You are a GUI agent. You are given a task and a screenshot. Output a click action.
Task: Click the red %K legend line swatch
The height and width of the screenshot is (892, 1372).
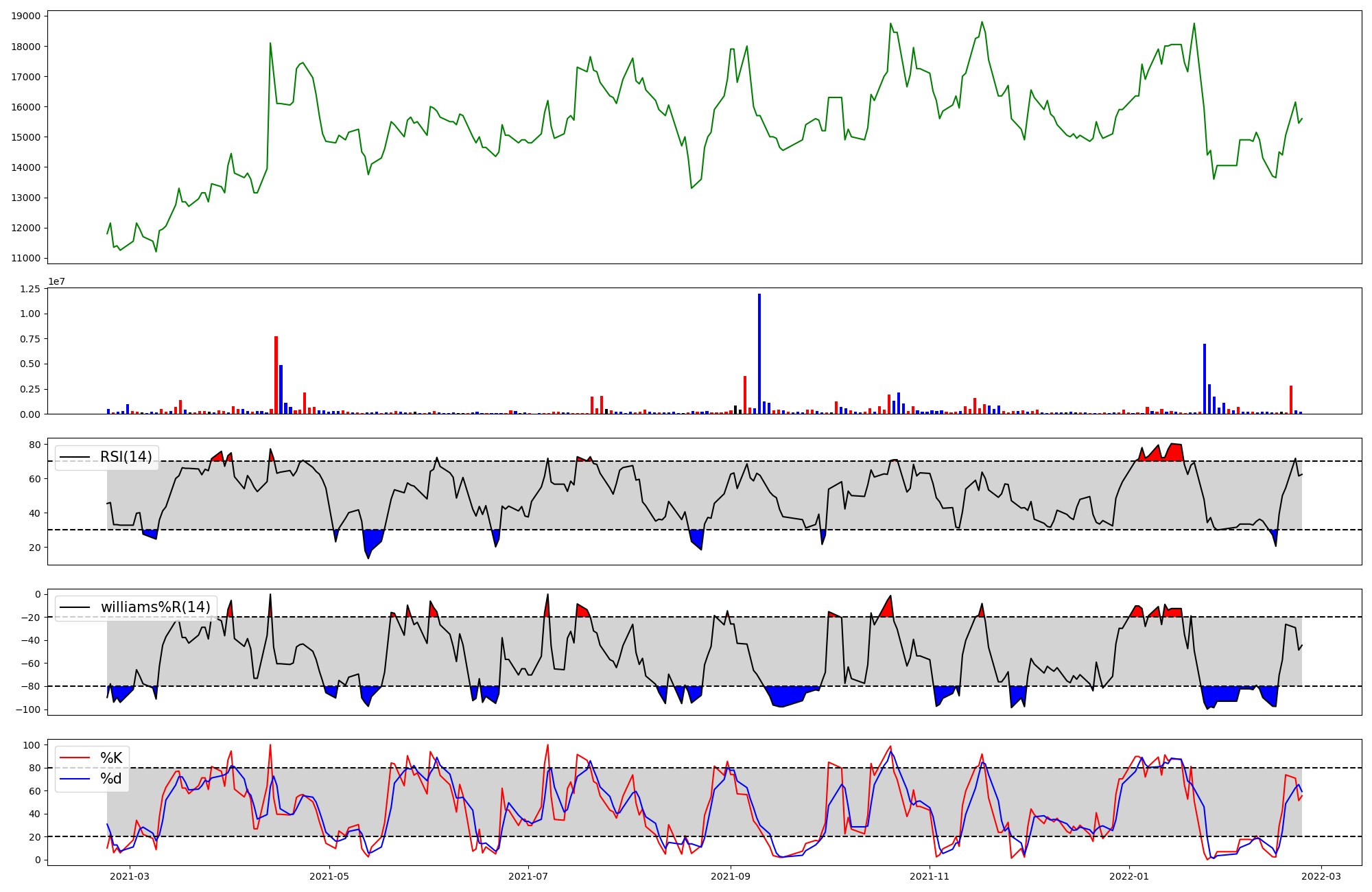point(75,758)
